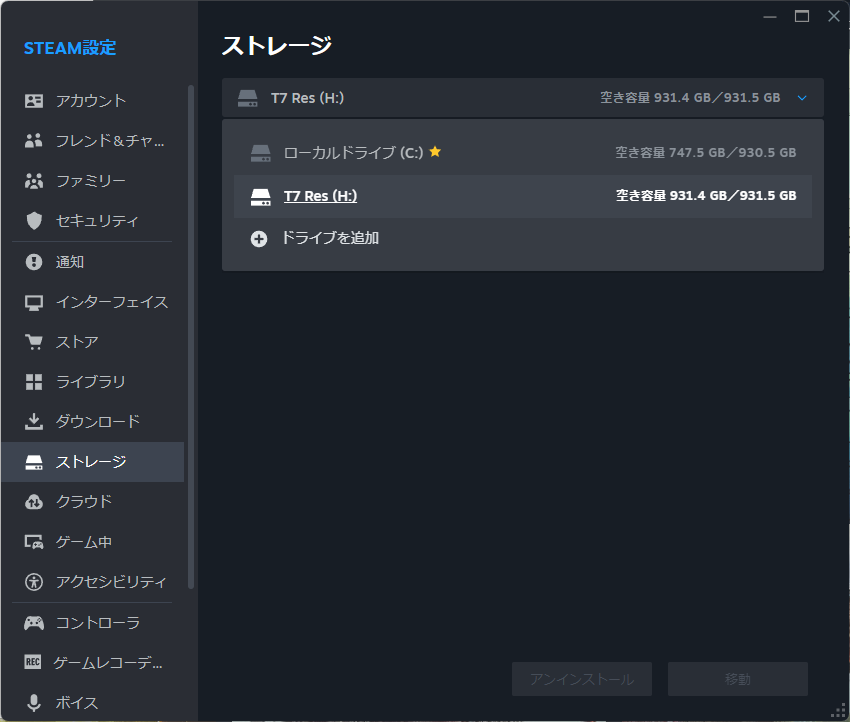Click the Accessibility icon in the sidebar
This screenshot has height=722, width=850.
[x=34, y=582]
